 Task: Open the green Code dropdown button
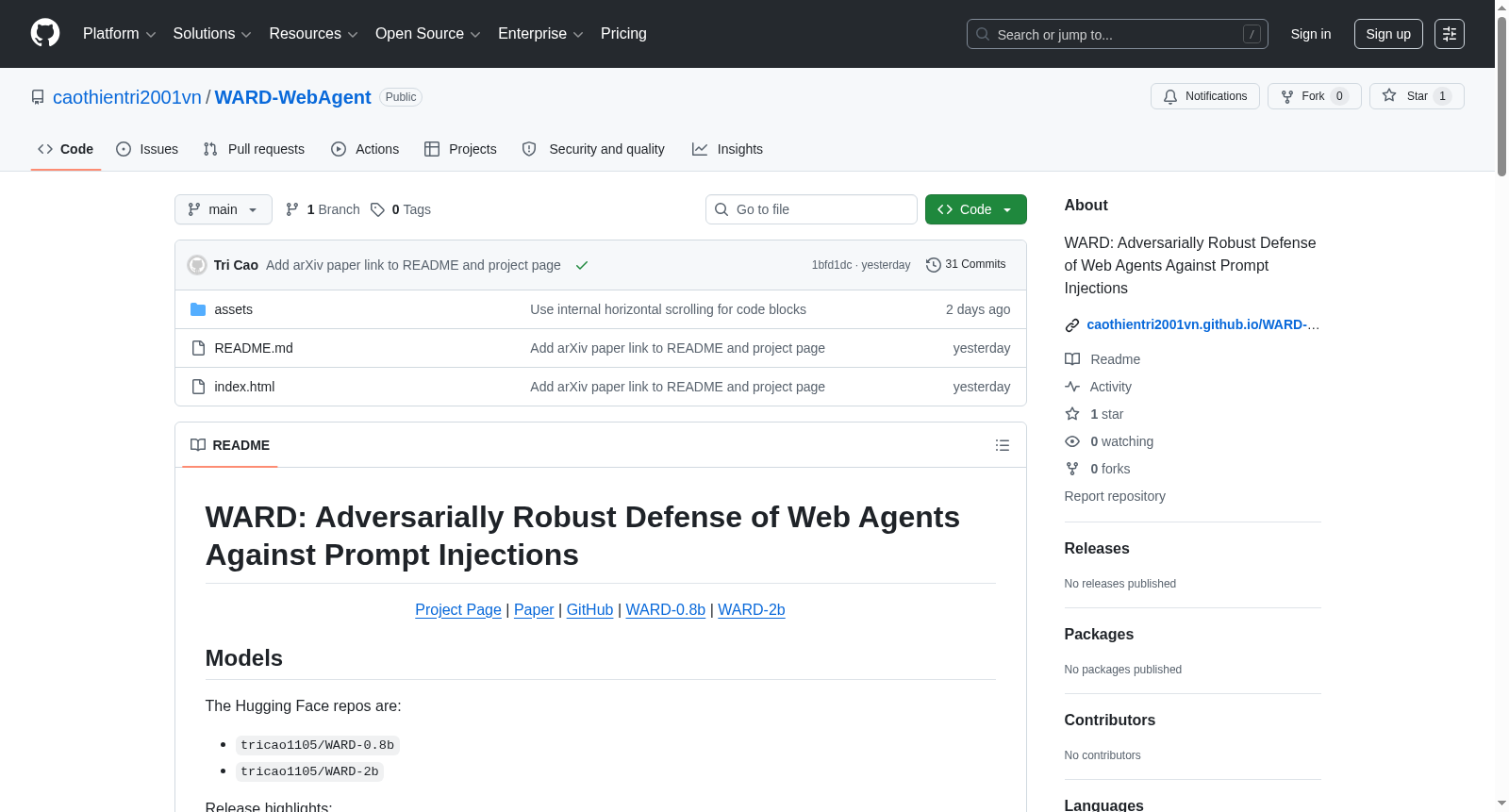point(976,209)
